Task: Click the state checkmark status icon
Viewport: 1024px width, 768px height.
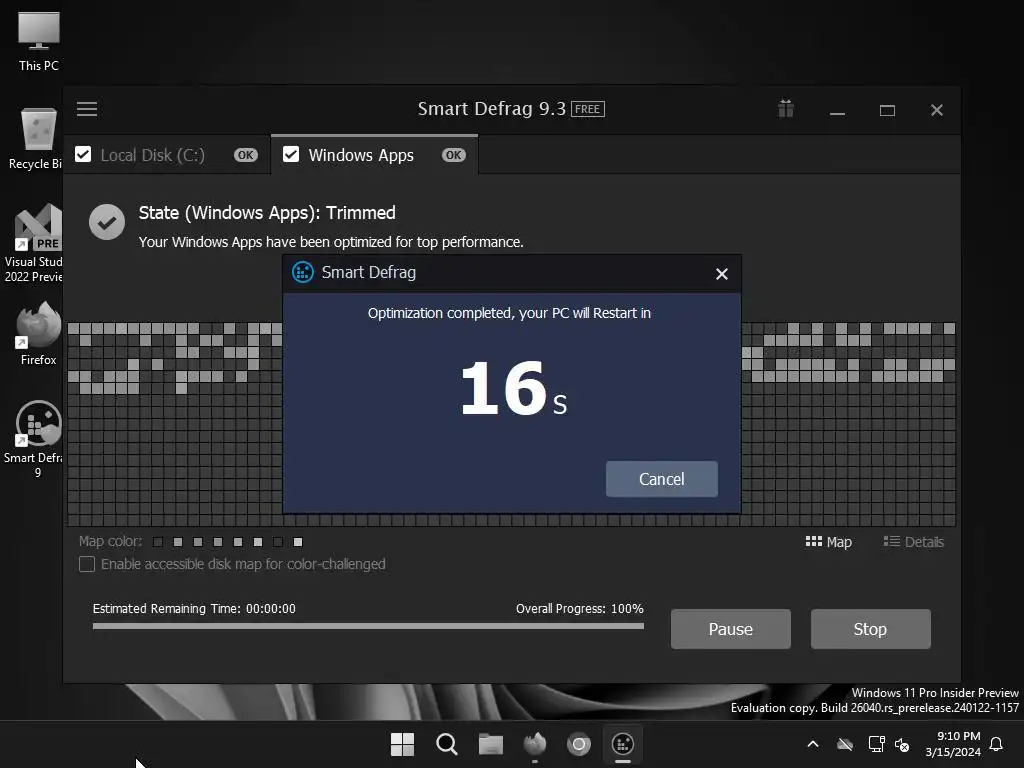Action: tap(107, 222)
